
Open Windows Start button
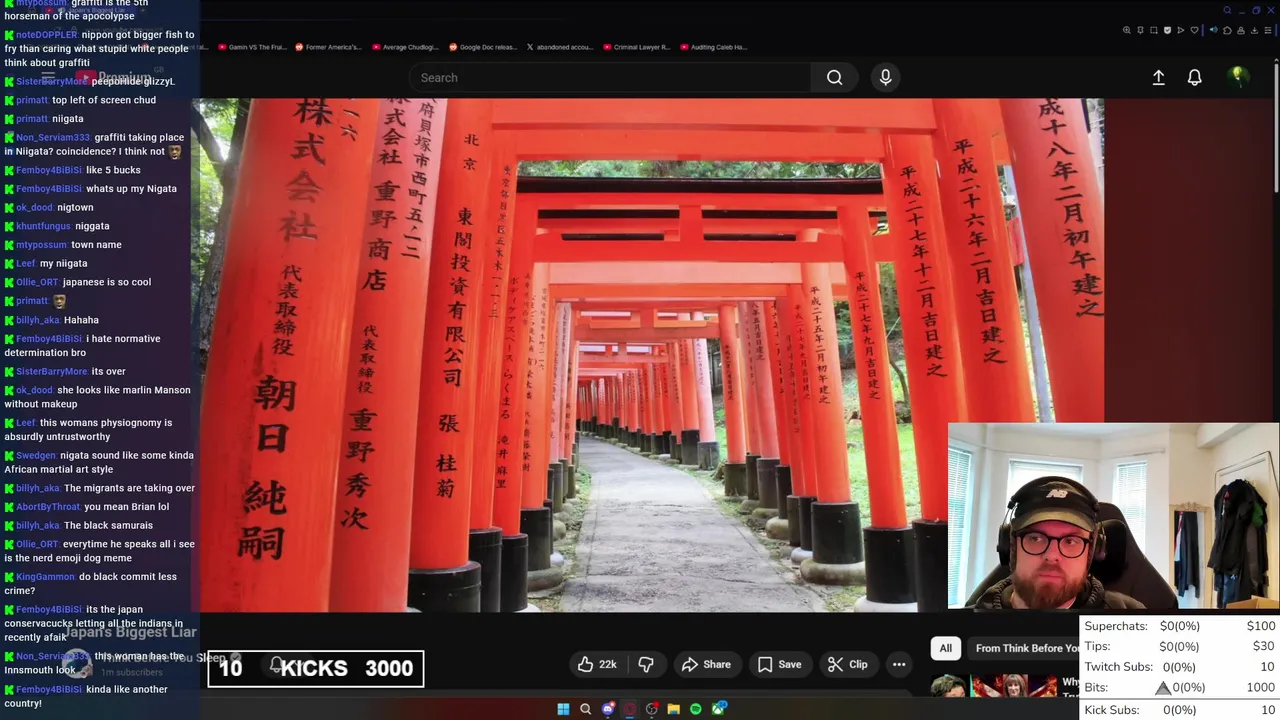click(x=563, y=709)
